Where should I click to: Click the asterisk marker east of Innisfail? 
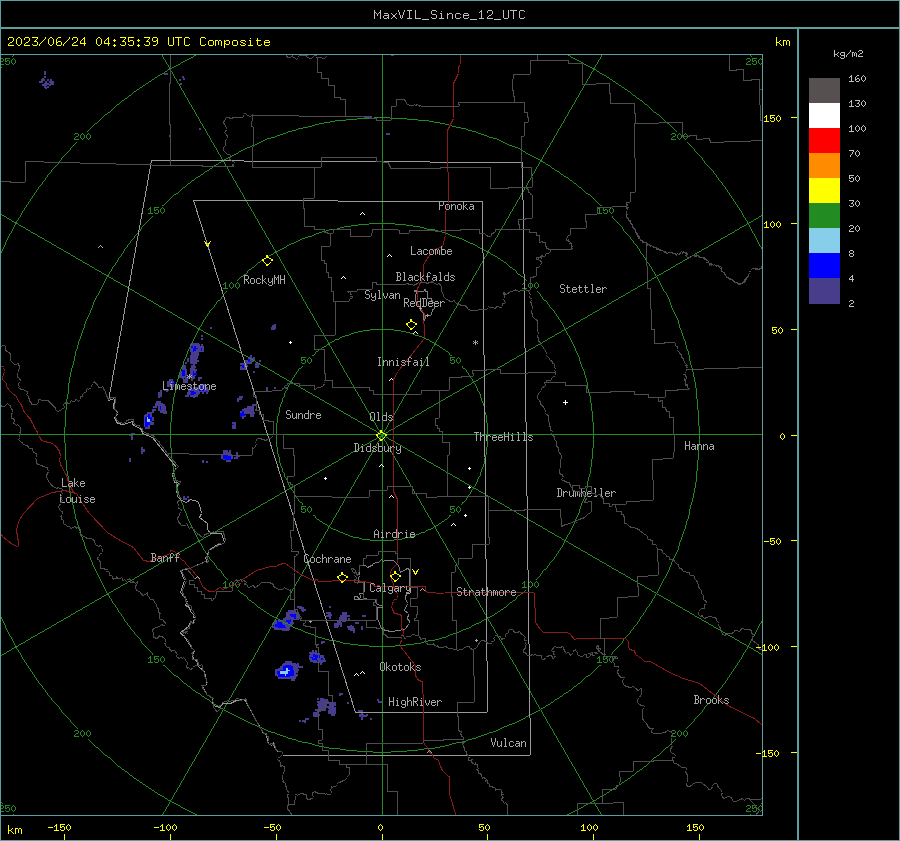pyautogui.click(x=475, y=343)
